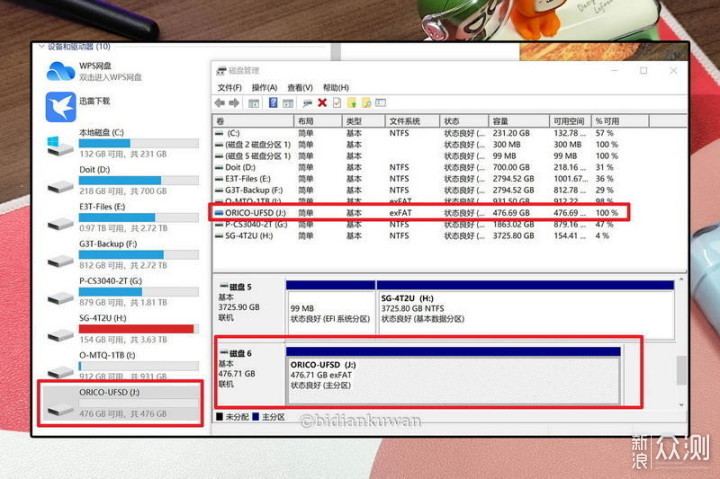Select ORICO-UFSD (J:) drive icon in Explorer
Viewport: 720px width, 479px height.
[x=60, y=409]
